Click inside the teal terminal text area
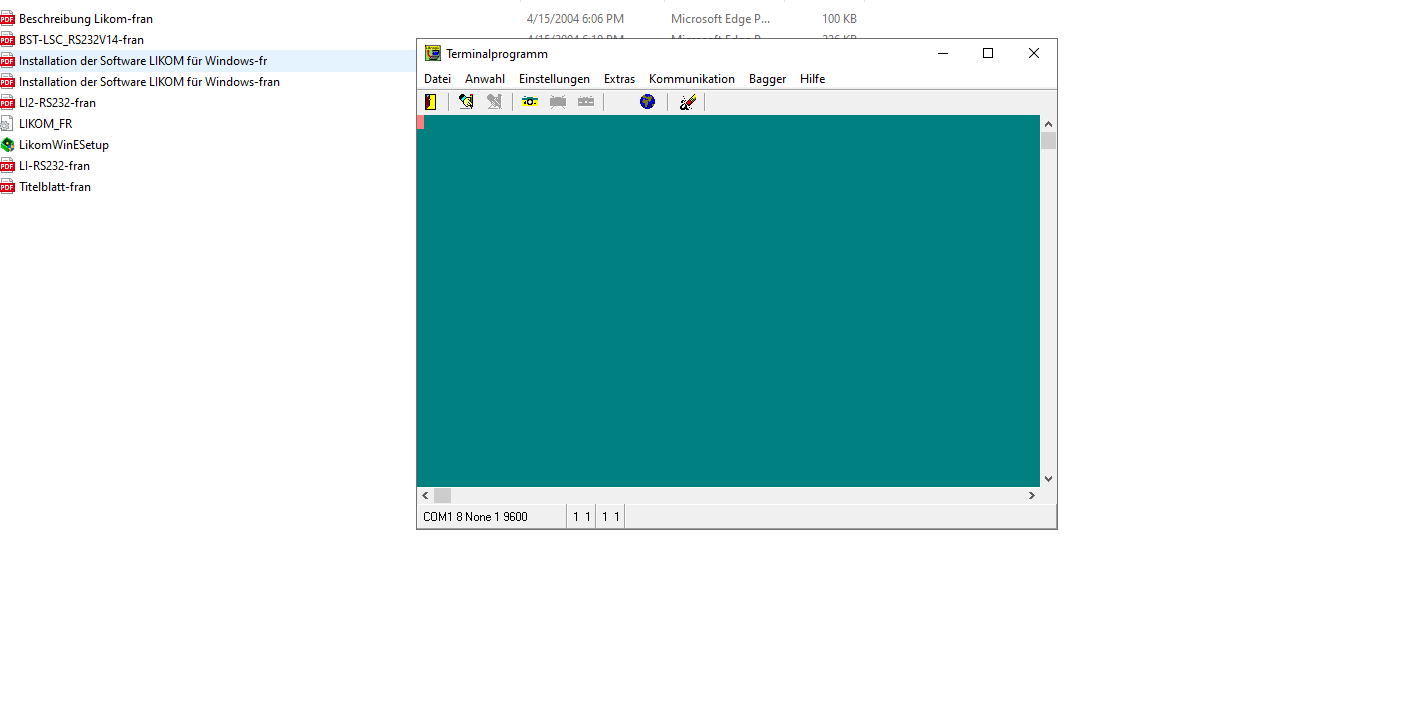1407x726 pixels. click(x=728, y=301)
